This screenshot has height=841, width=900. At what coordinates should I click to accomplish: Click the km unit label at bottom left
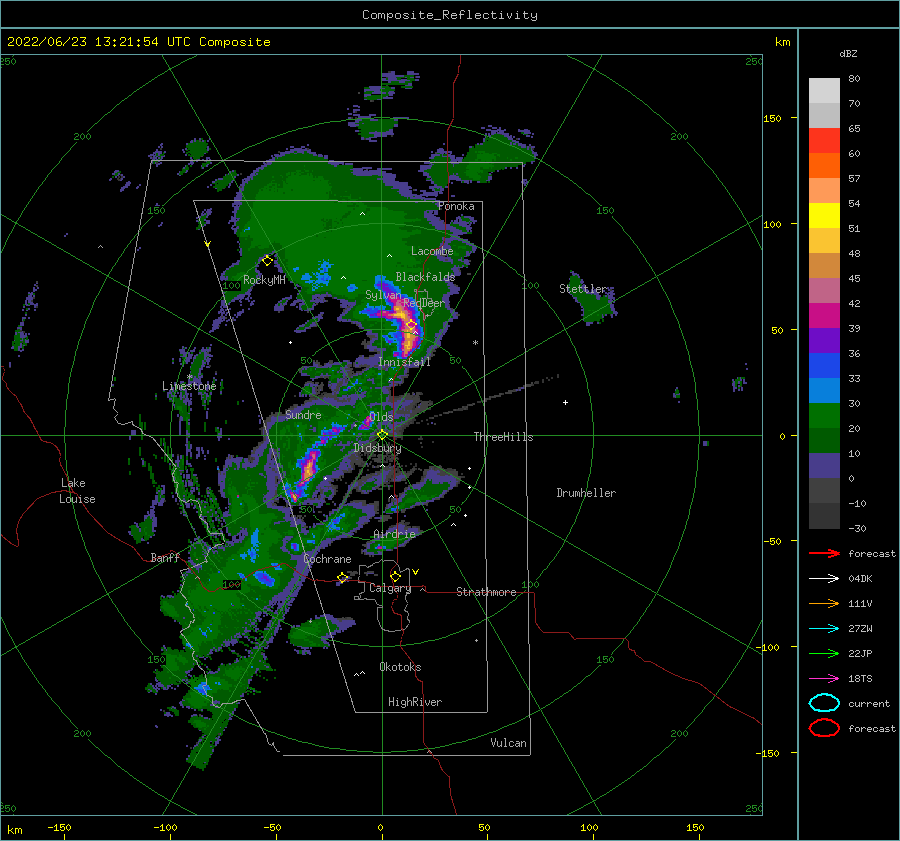pyautogui.click(x=14, y=830)
